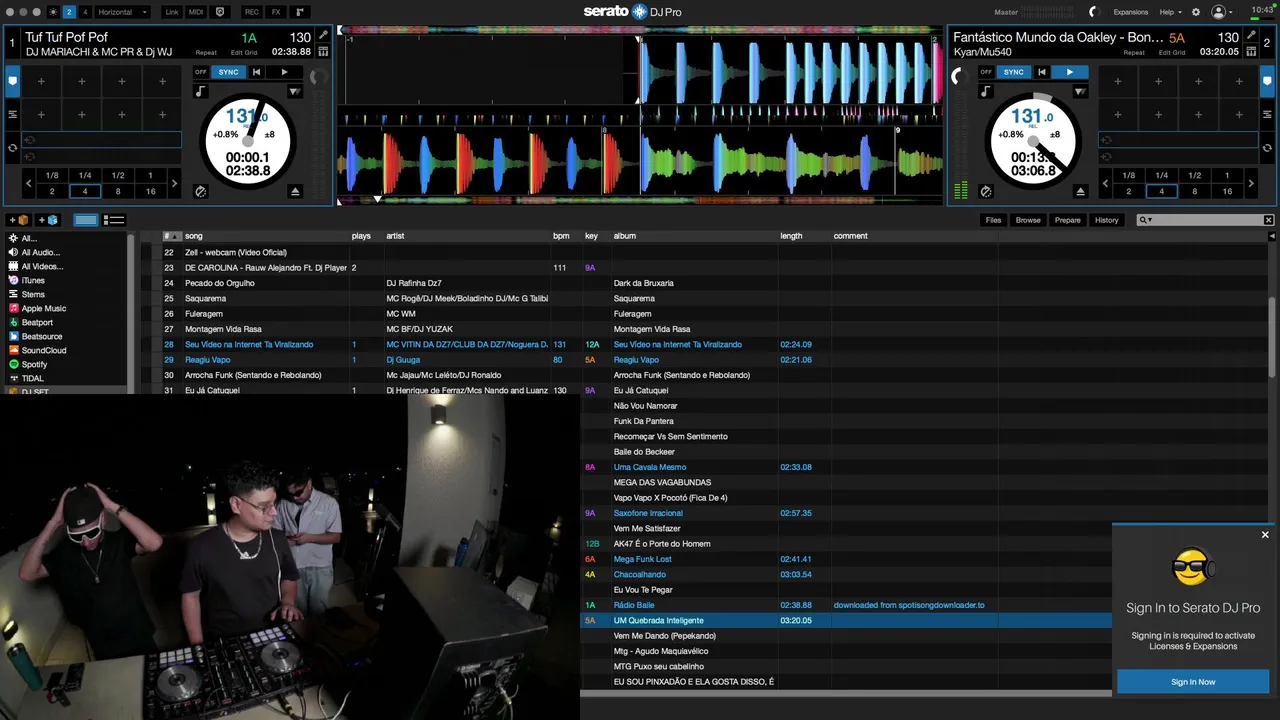
Task: Toggle Repeat on deck 1
Action: pos(206,52)
